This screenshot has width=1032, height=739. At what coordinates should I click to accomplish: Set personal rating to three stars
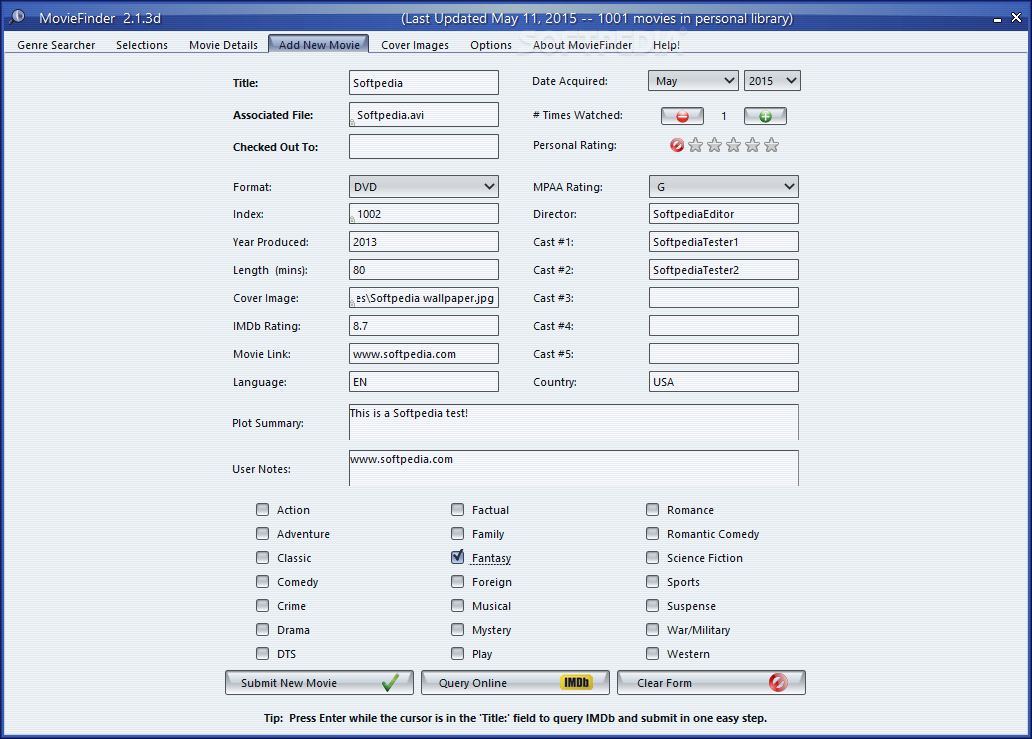coord(733,145)
